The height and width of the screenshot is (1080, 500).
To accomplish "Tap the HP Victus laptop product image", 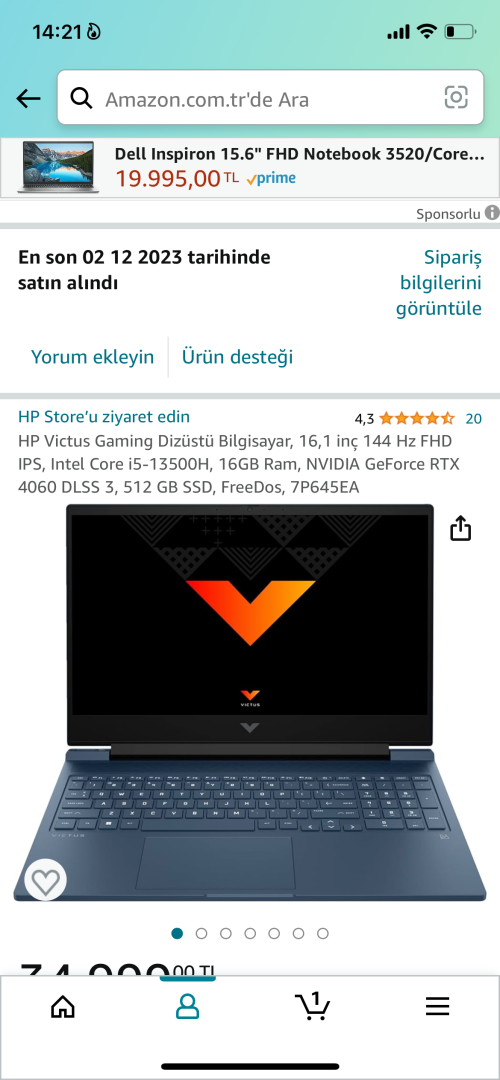I will pos(250,703).
